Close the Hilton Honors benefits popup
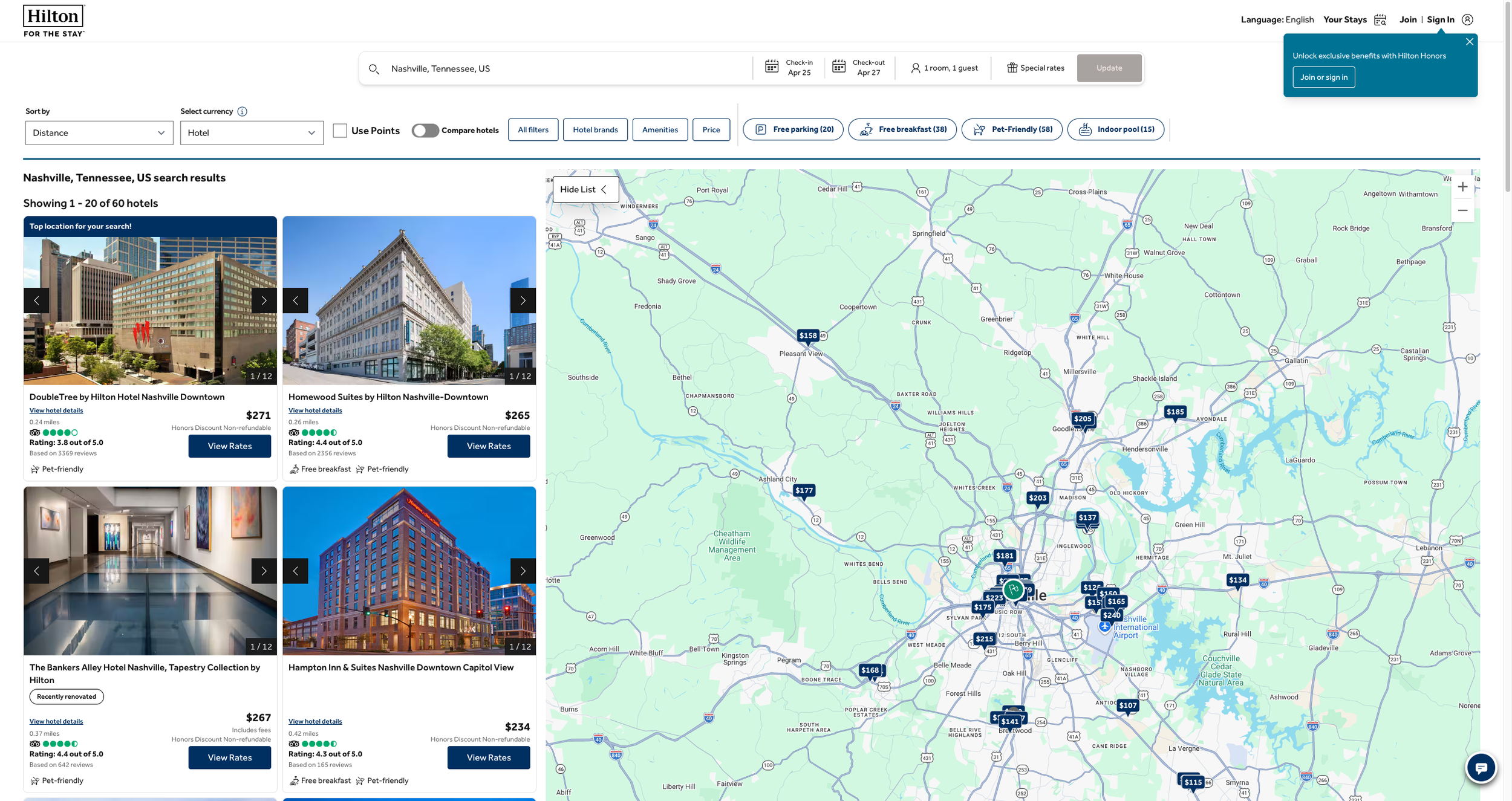Viewport: 1512px width, 801px height. [1469, 42]
